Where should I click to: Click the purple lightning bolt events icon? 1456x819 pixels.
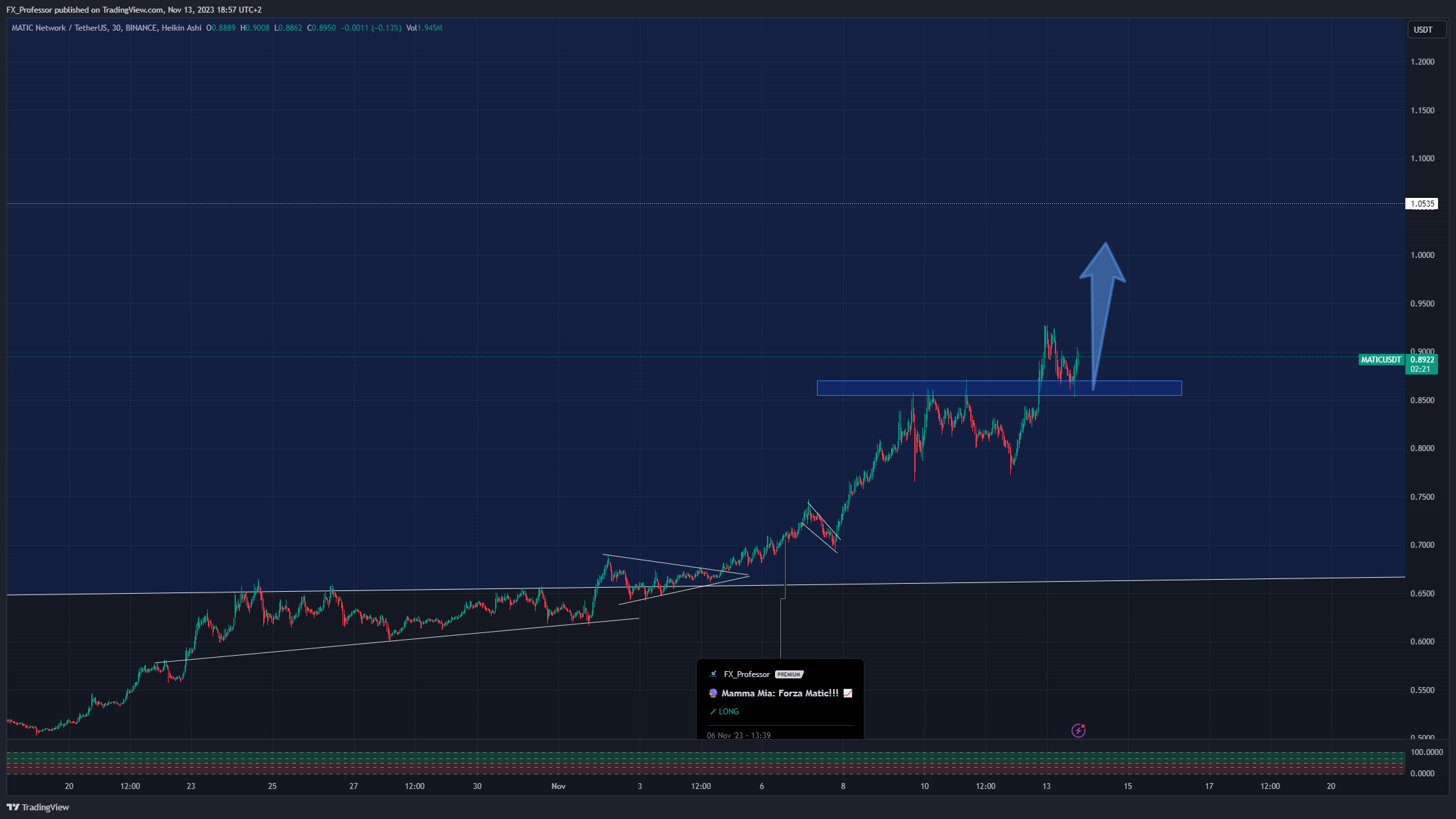1078,731
